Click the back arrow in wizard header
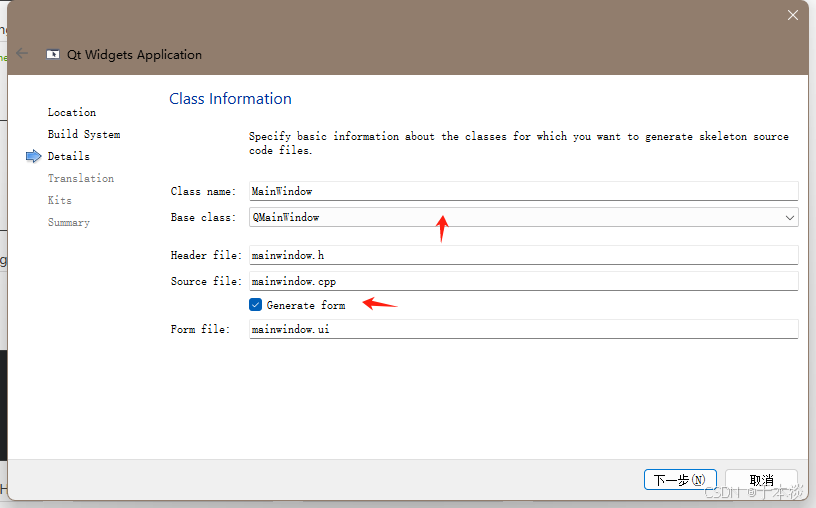This screenshot has width=816, height=508. [x=22, y=53]
